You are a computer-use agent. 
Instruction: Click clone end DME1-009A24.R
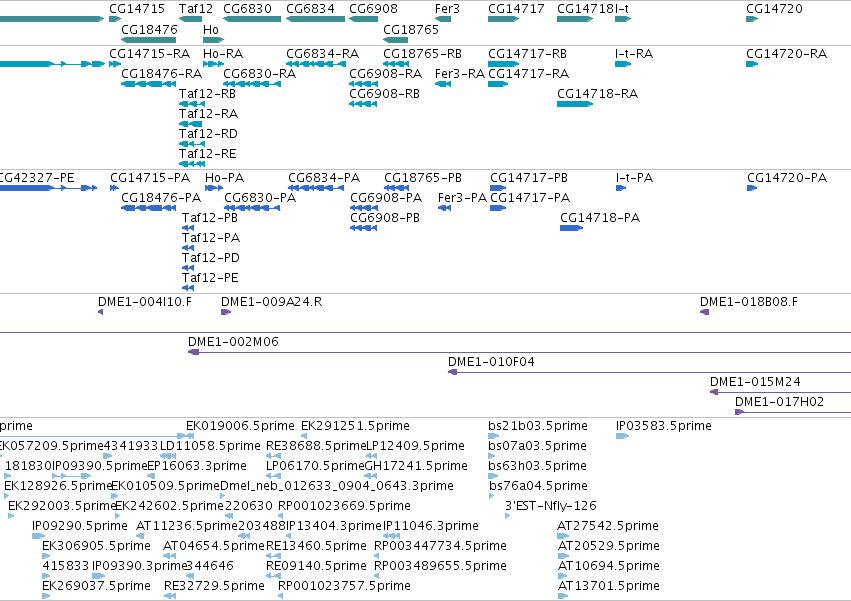click(271, 302)
